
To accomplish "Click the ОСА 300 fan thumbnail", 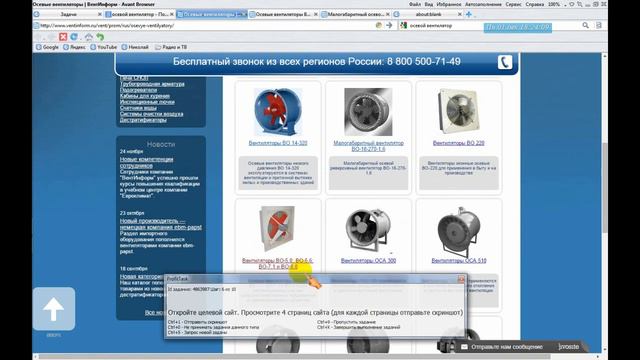I will pyautogui.click(x=368, y=229).
